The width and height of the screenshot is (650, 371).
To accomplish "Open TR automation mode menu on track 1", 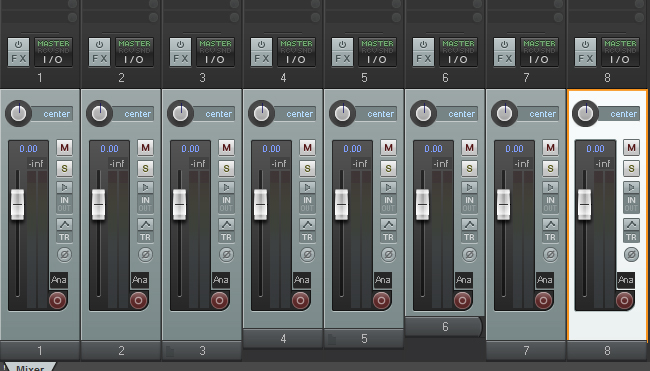I will 64,237.
